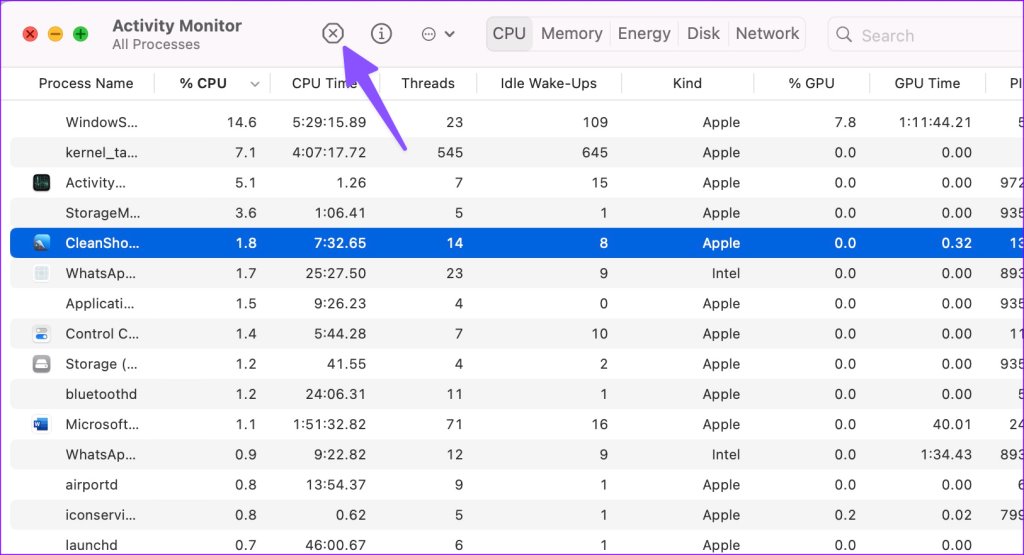Select the Activity... process name

click(x=95, y=183)
